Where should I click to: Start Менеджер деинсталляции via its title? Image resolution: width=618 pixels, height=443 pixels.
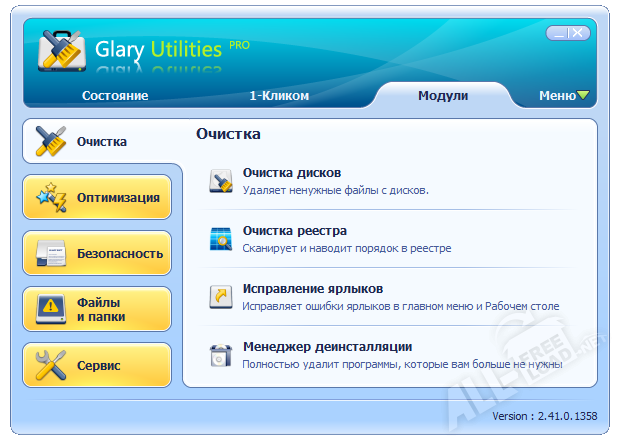[x=327, y=346]
